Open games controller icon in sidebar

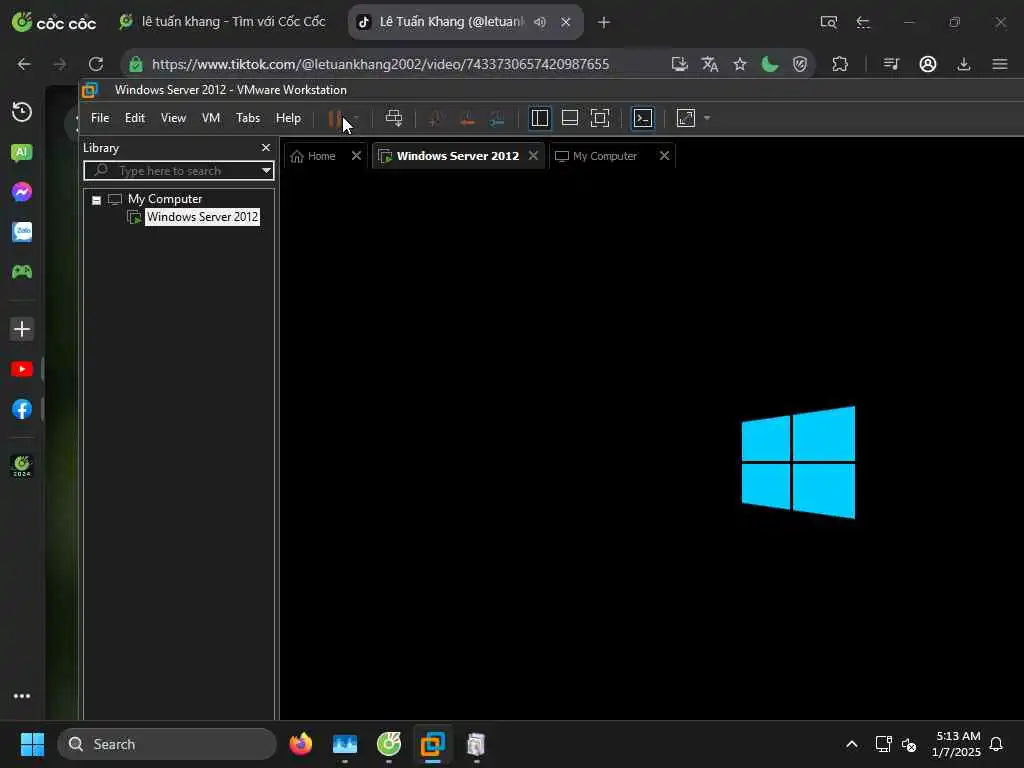(22, 272)
